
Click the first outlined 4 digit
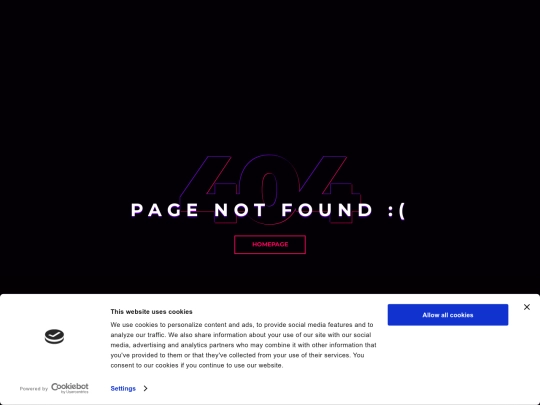(209, 190)
